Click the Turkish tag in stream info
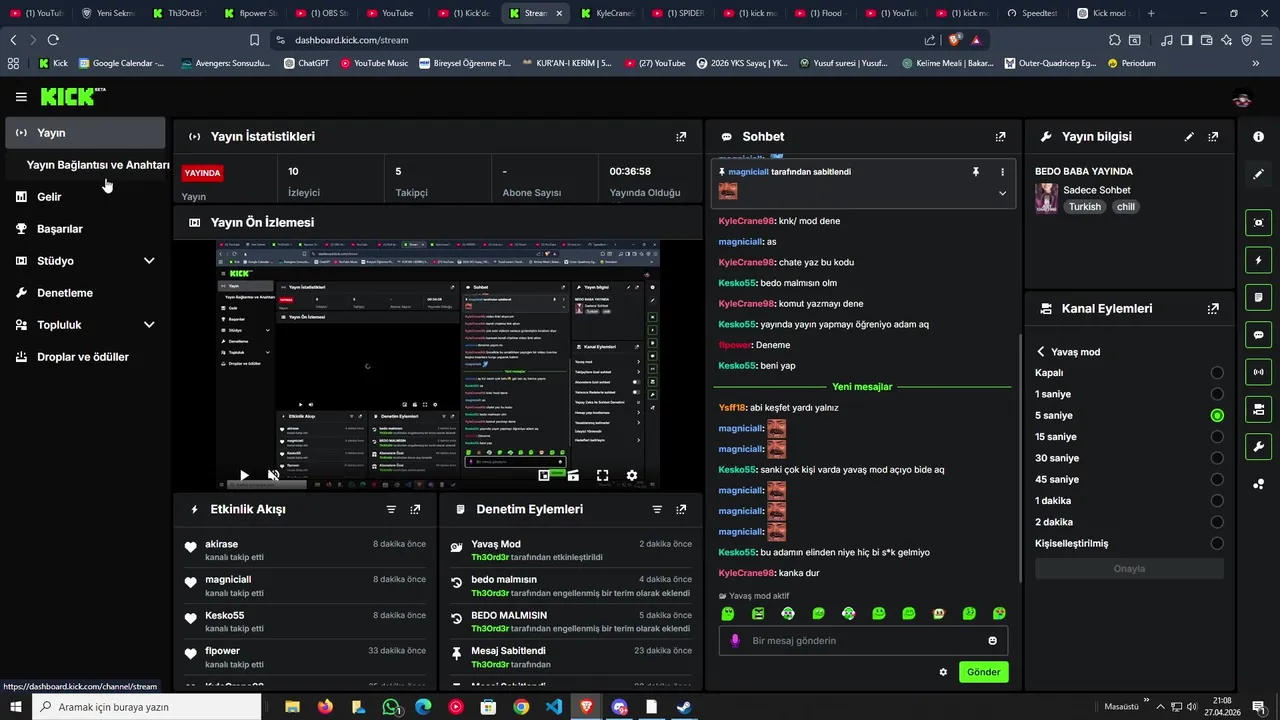The height and width of the screenshot is (720, 1280). [1084, 207]
